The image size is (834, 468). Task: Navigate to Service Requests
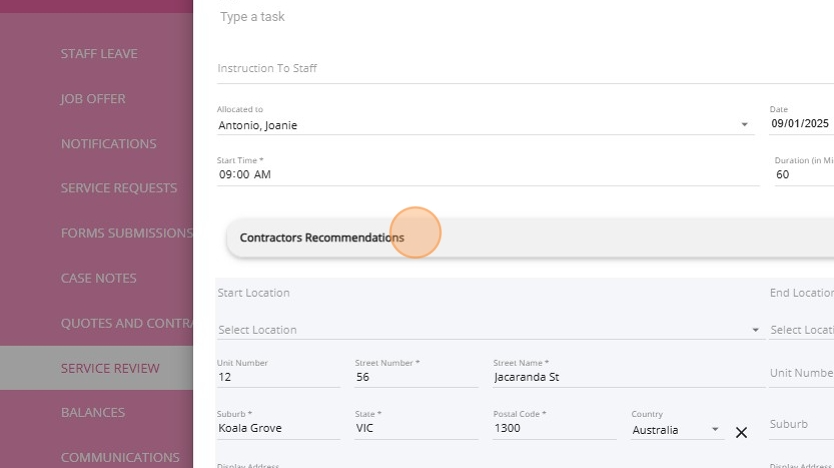[118, 188]
